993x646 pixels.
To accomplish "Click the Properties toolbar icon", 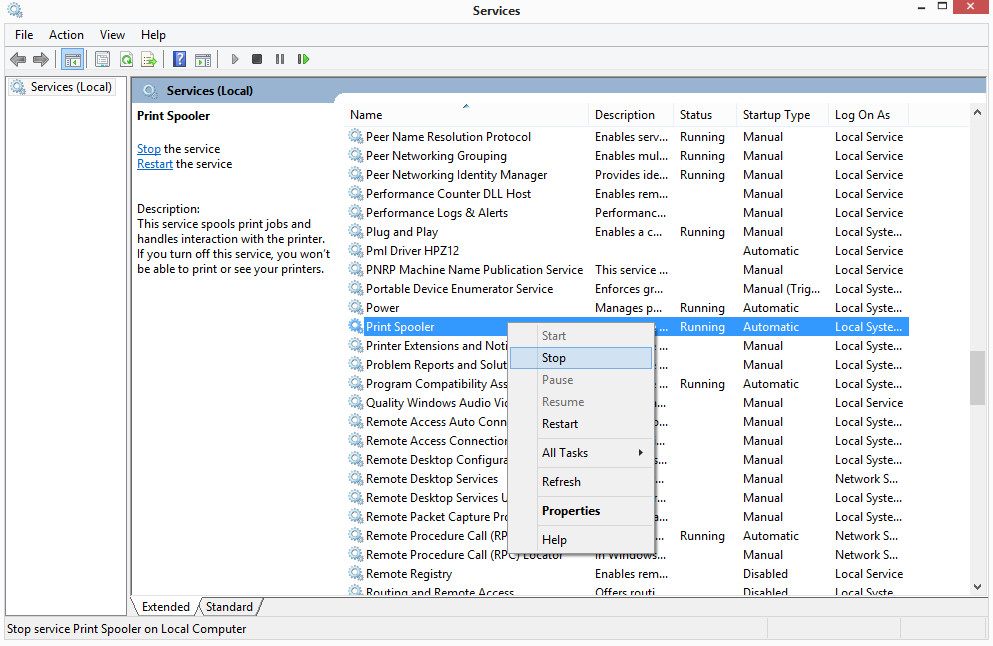I will (102, 59).
